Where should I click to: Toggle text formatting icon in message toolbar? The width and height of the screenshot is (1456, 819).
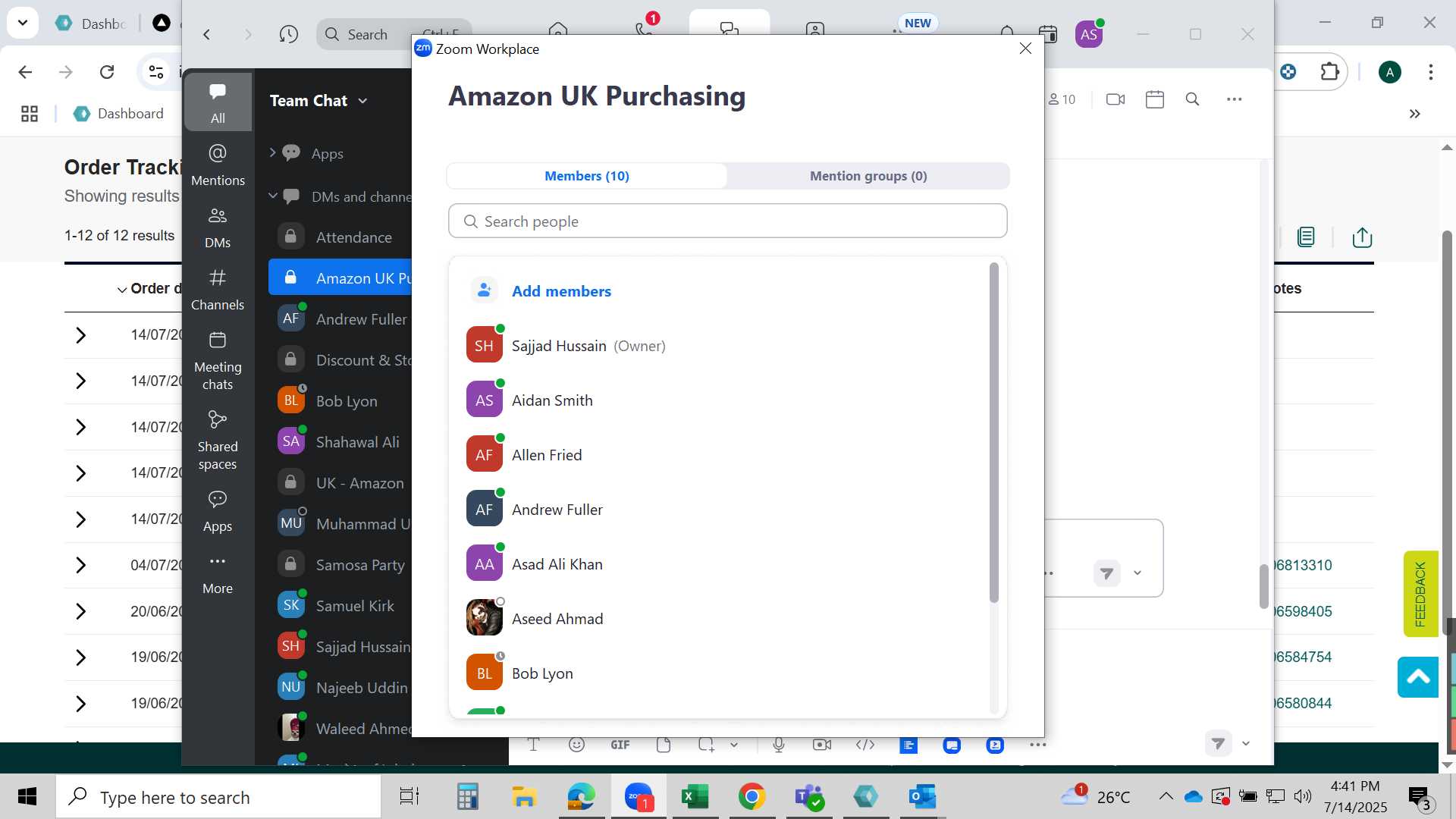pos(533,745)
